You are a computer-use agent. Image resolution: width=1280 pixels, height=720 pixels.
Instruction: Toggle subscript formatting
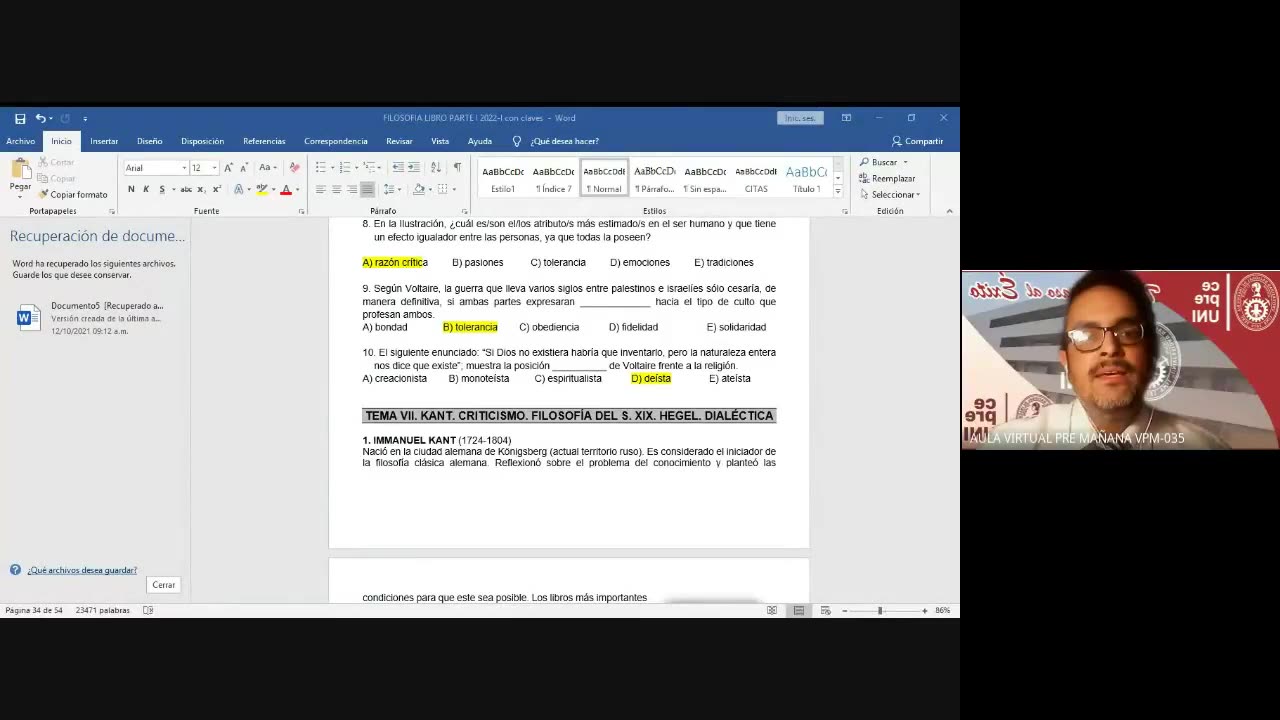pyautogui.click(x=201, y=189)
